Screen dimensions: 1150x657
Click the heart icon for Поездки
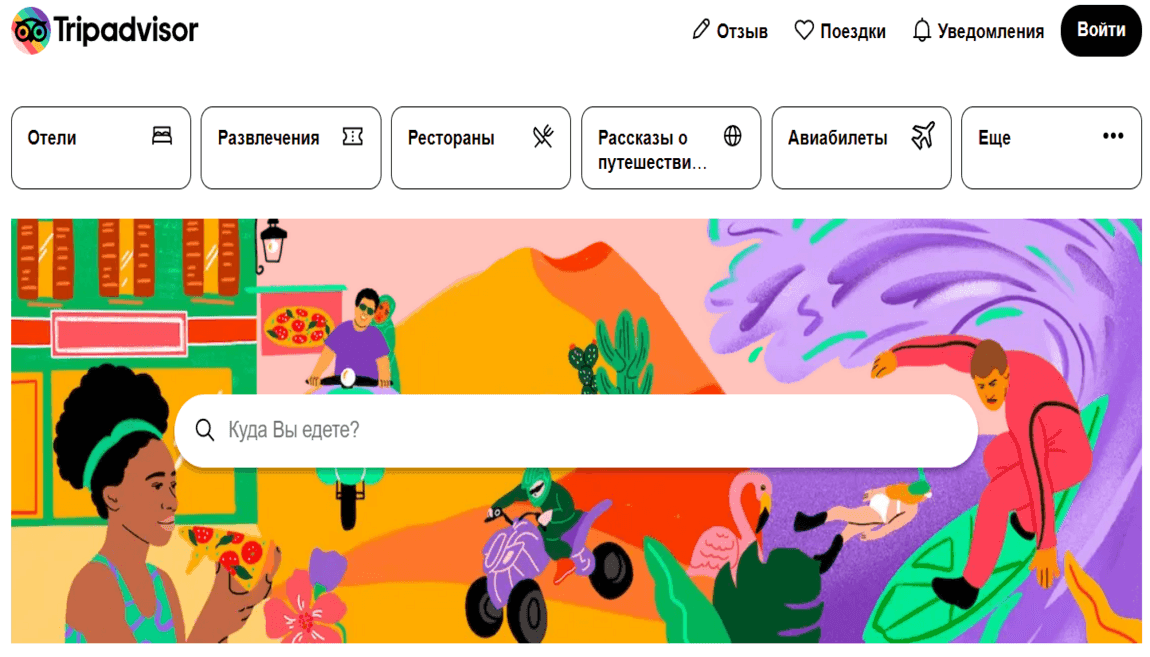[x=804, y=30]
